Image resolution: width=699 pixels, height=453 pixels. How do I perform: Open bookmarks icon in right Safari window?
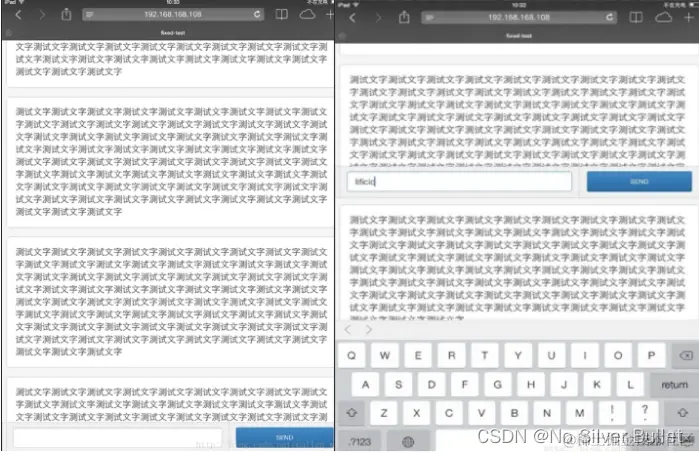(636, 17)
